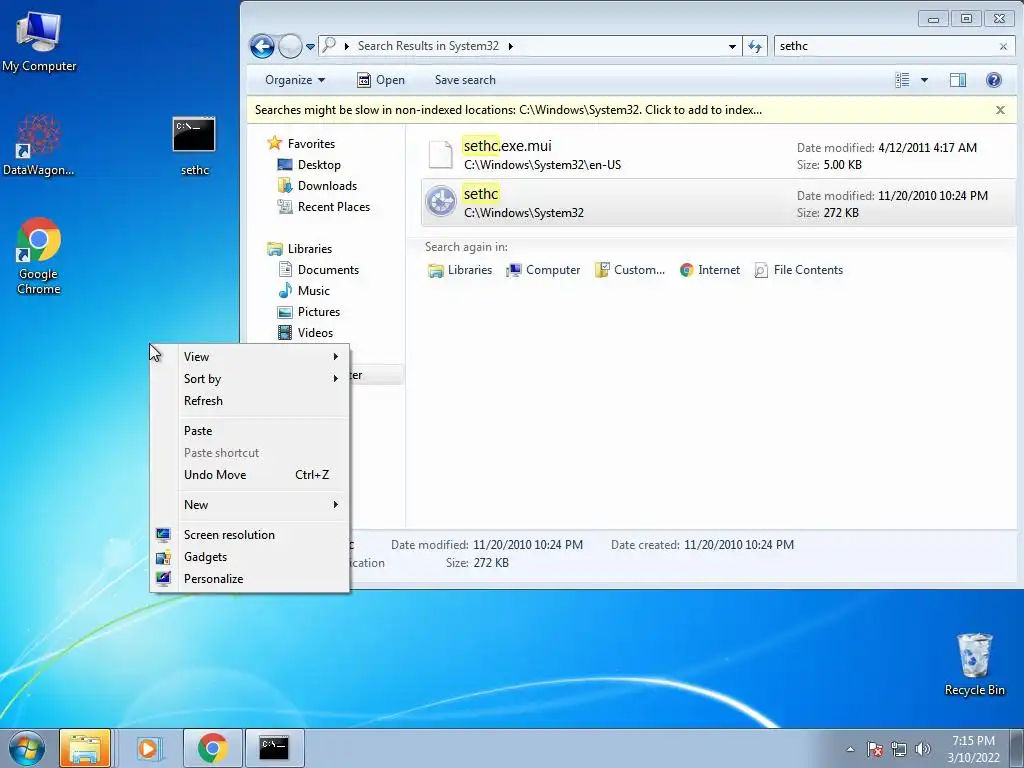Change view with view icon

click(x=902, y=80)
